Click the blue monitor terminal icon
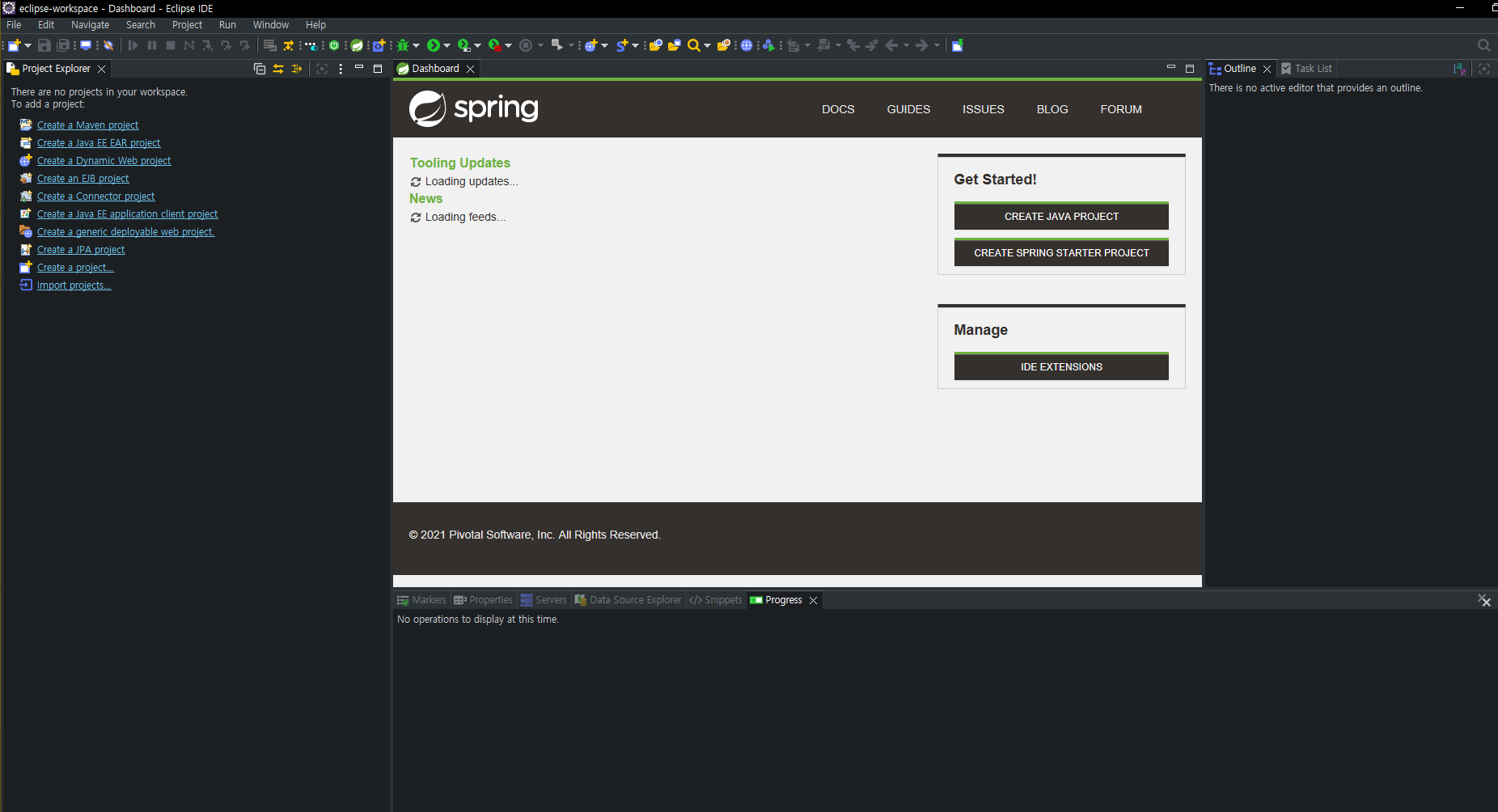The image size is (1498, 812). 86,45
